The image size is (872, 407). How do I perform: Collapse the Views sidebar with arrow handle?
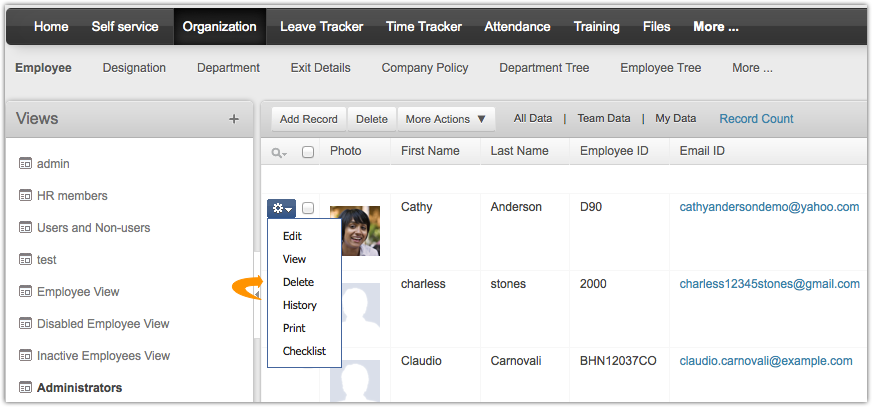(257, 294)
